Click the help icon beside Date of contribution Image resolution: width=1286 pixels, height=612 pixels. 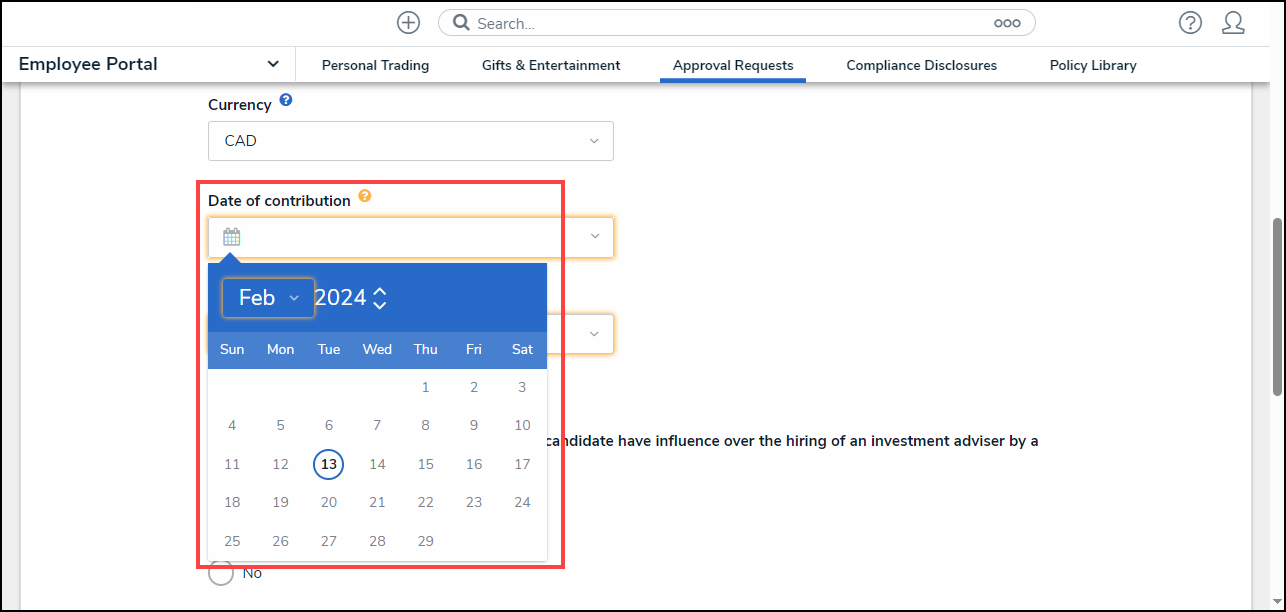(365, 196)
